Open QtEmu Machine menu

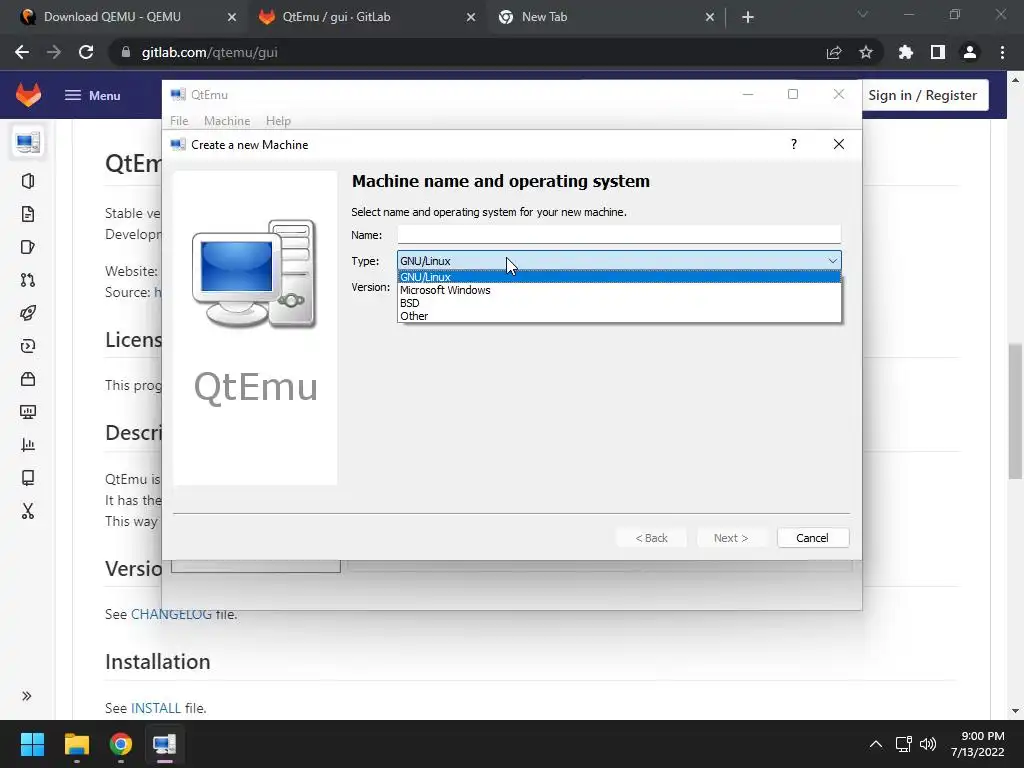tap(227, 121)
